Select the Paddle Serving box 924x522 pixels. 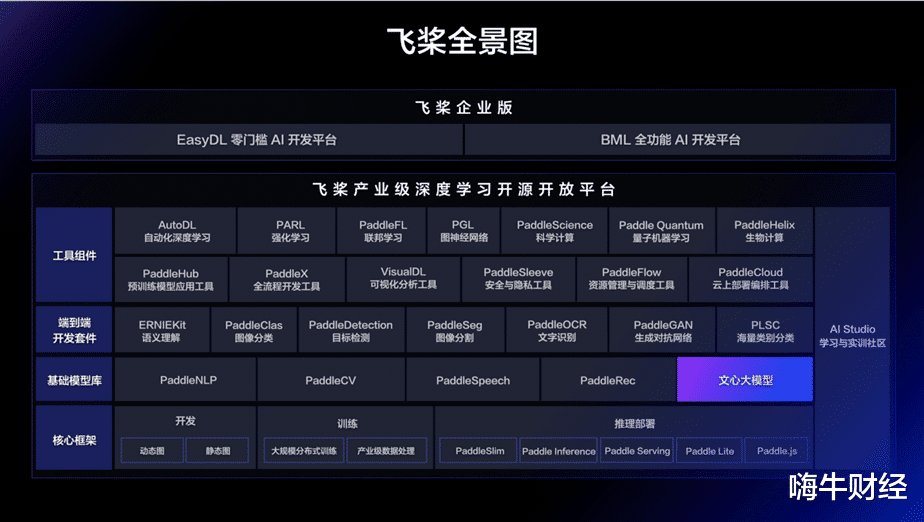point(637,451)
